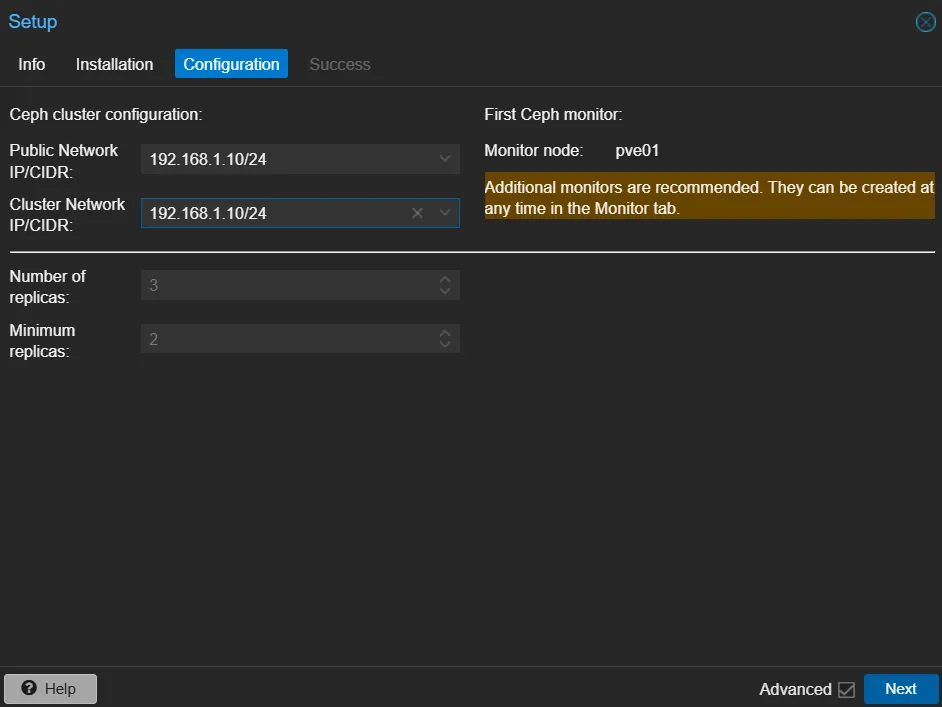The width and height of the screenshot is (942, 707).
Task: Toggle the Advanced checkbox
Action: [846, 690]
